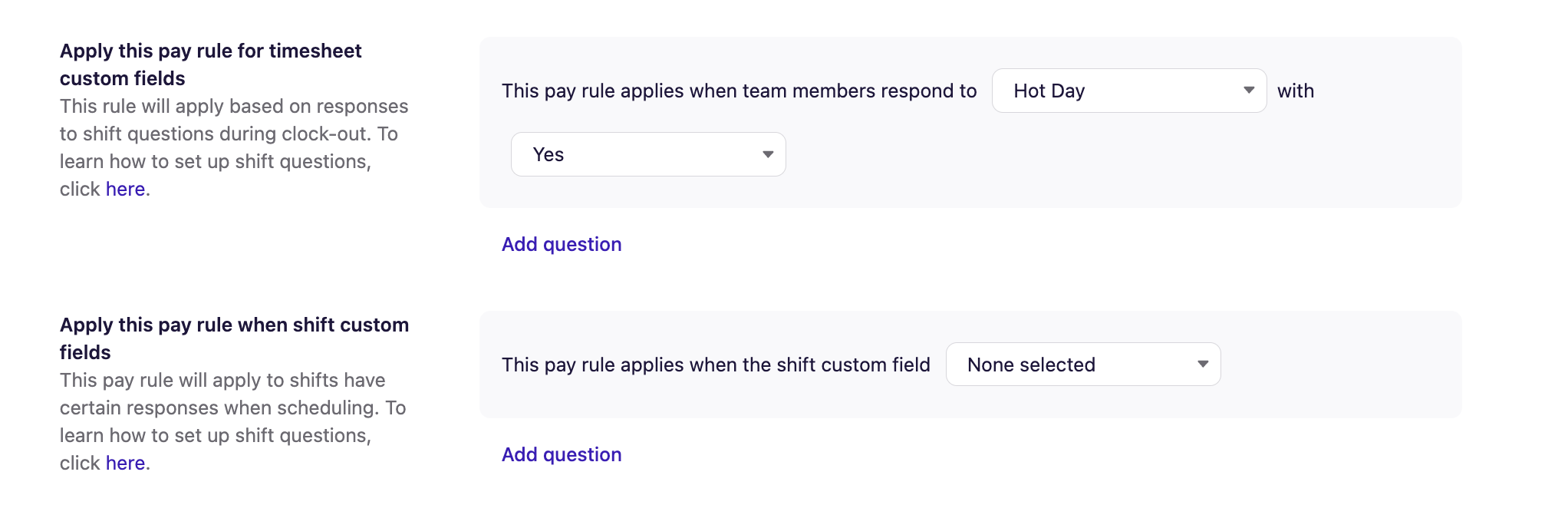Add question under shift custom fields rule
The image size is (1568, 528).
pos(562,454)
